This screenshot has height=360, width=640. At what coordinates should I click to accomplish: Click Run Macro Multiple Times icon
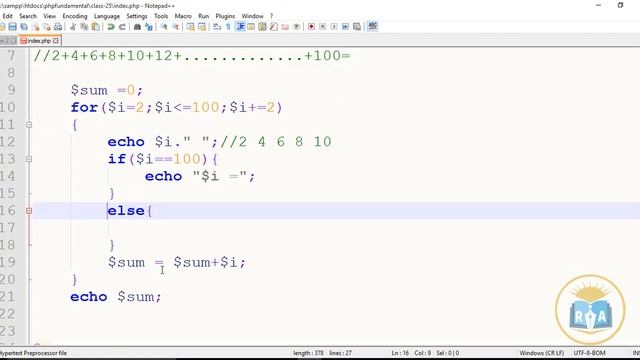pyautogui.click(x=345, y=27)
